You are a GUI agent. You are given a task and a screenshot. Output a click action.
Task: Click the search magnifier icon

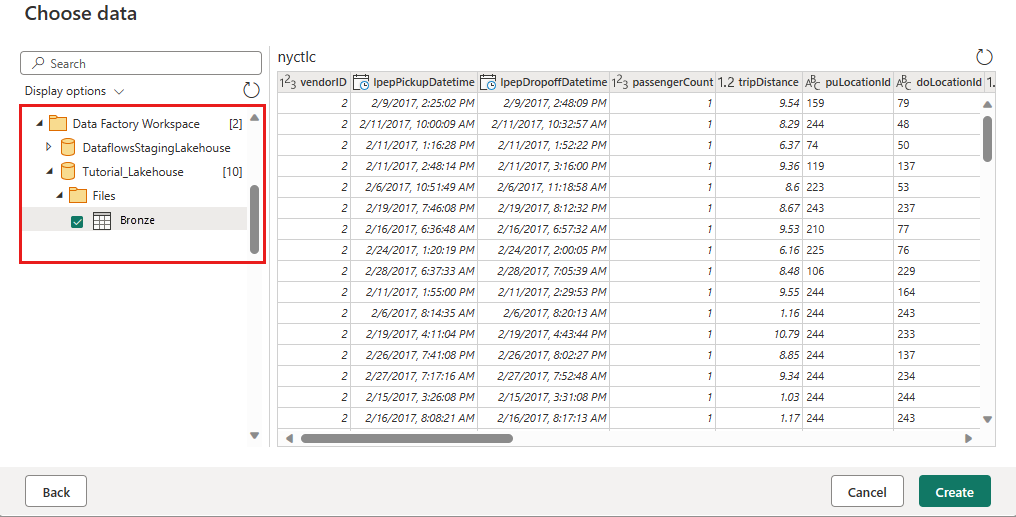[x=38, y=63]
